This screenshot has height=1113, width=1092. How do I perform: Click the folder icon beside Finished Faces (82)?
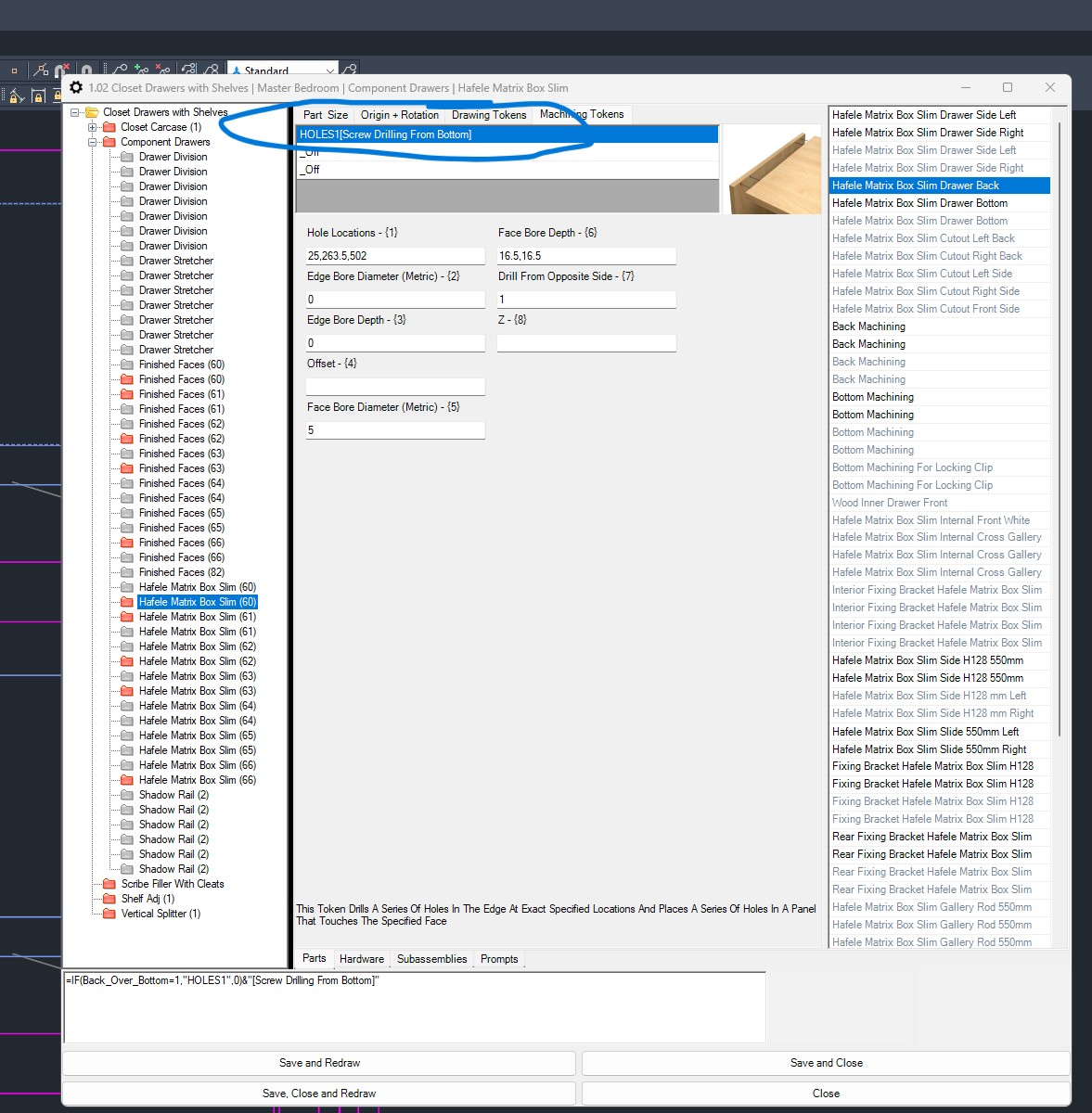click(127, 572)
